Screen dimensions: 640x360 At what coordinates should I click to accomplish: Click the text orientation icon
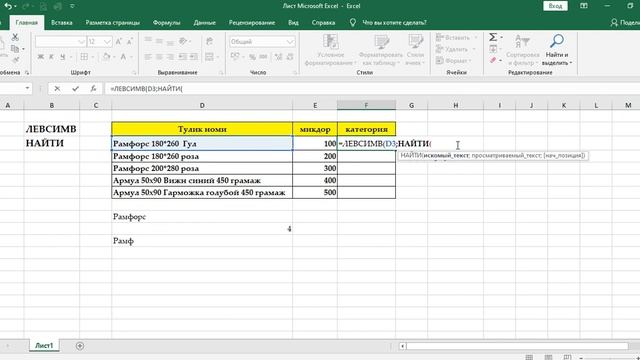183,41
